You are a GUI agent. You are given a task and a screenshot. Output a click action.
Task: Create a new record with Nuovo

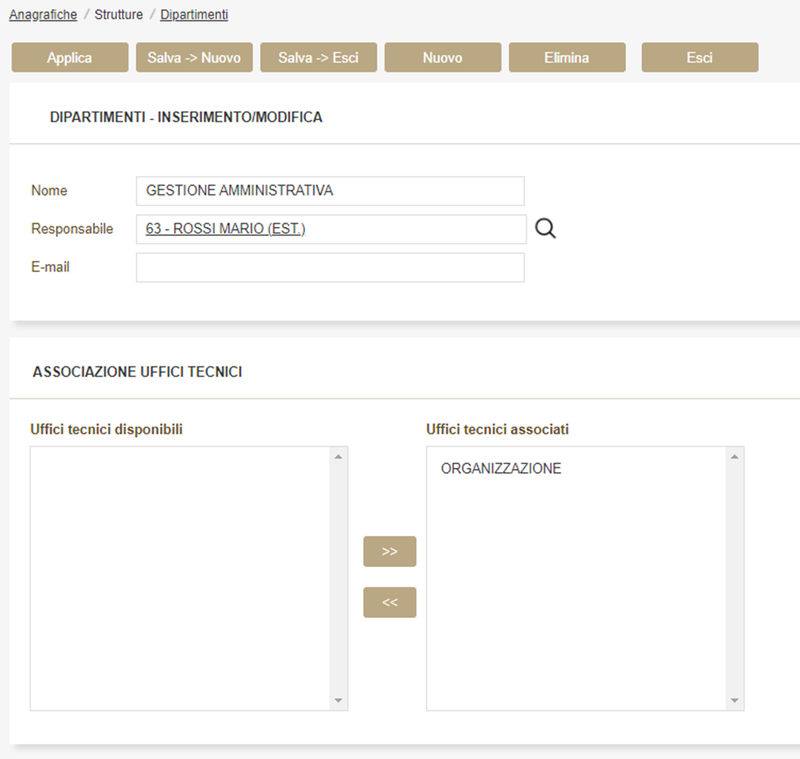click(442, 58)
